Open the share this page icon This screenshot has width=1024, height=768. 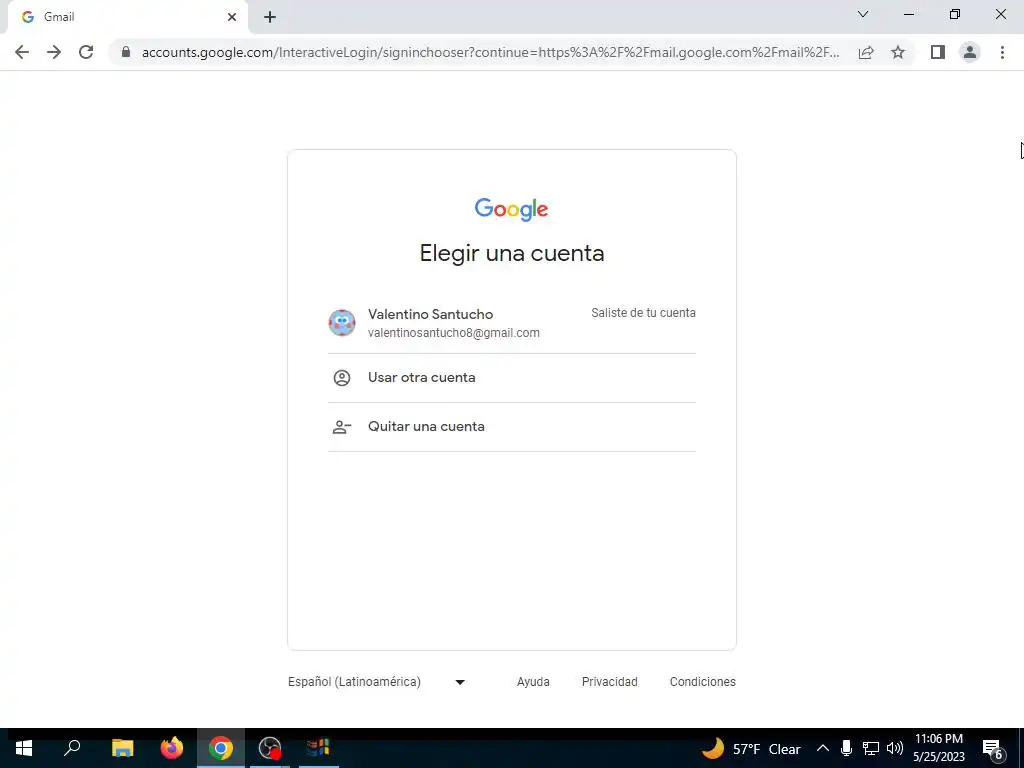(866, 52)
